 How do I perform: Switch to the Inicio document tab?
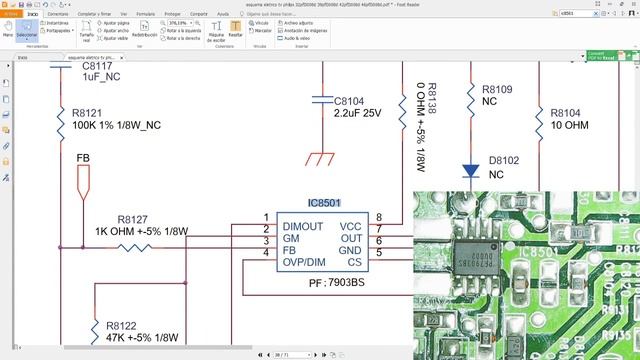(23, 58)
